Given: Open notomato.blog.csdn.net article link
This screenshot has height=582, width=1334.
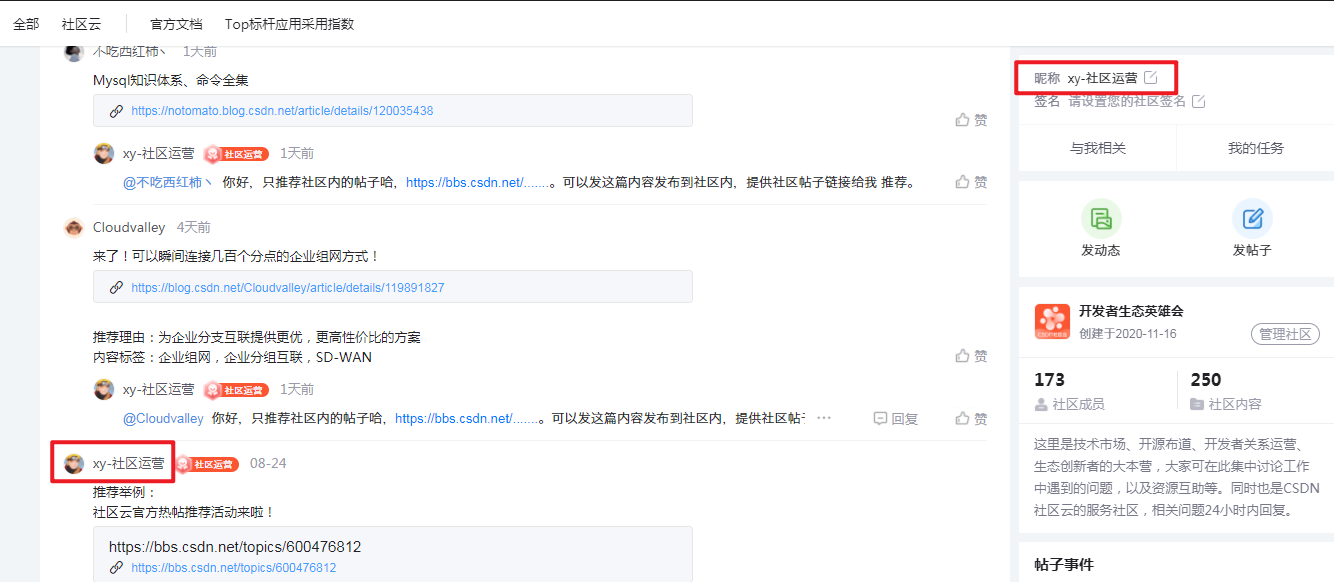Looking at the screenshot, I should click(282, 111).
